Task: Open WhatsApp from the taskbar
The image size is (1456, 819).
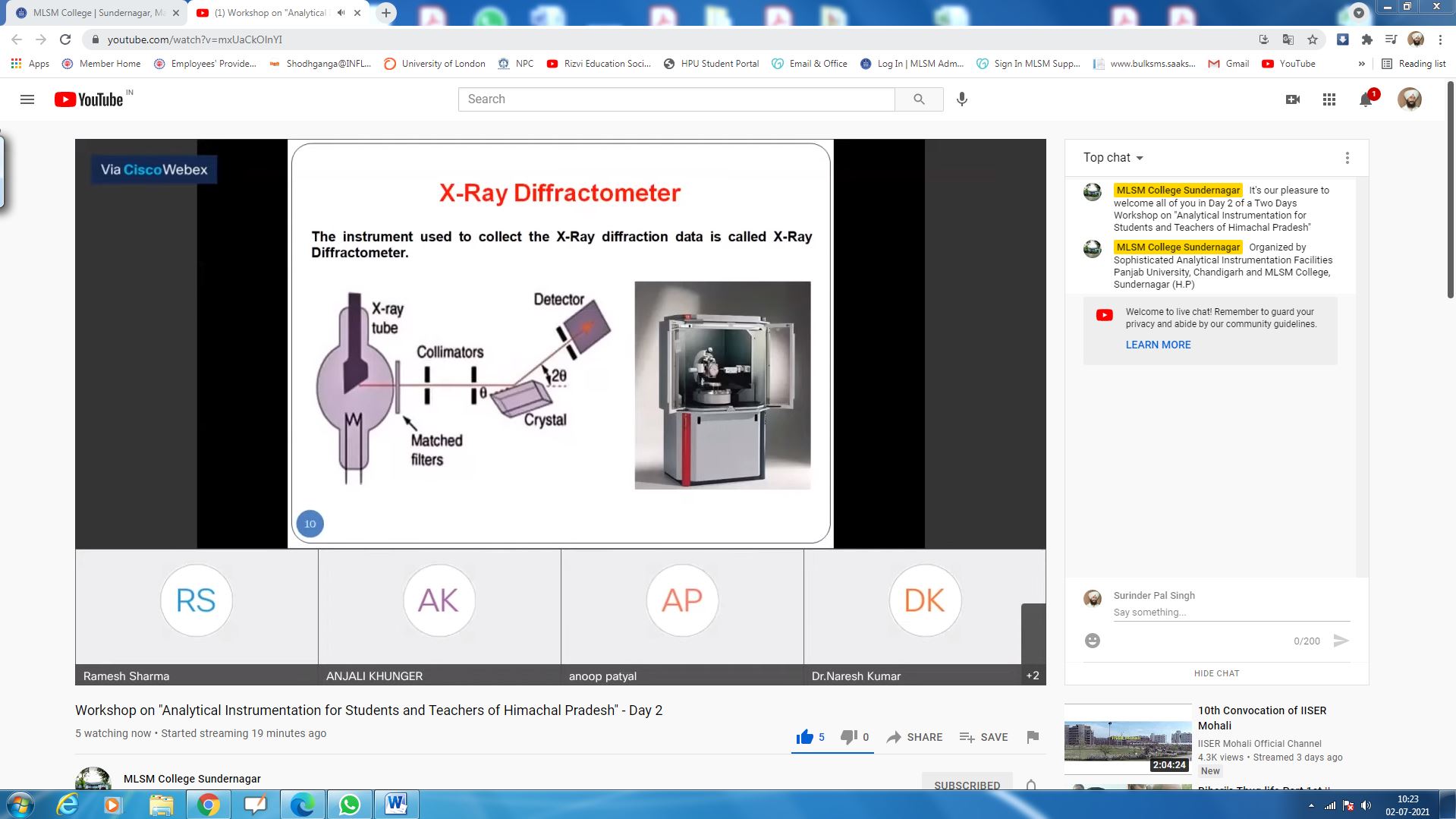Action: coord(350,805)
